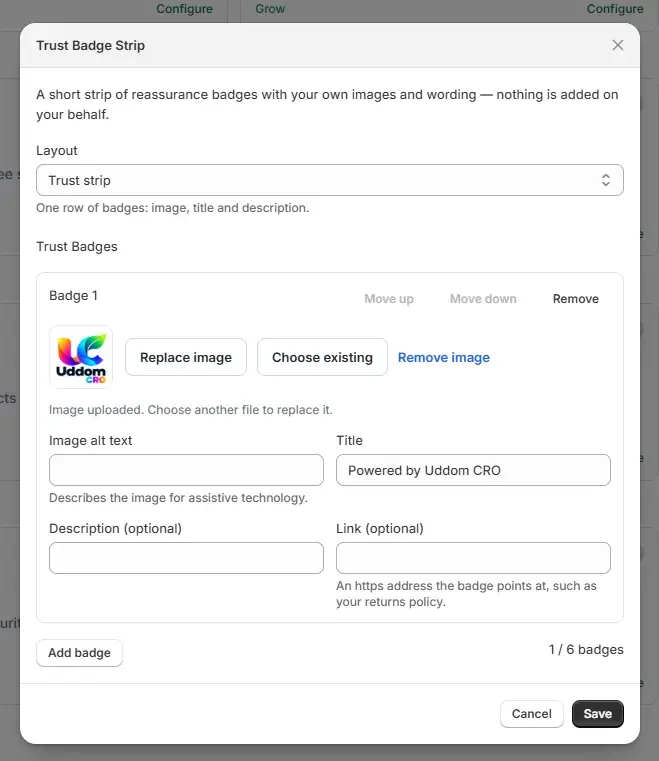Click Choose existing image button
659x761 pixels.
coord(322,357)
